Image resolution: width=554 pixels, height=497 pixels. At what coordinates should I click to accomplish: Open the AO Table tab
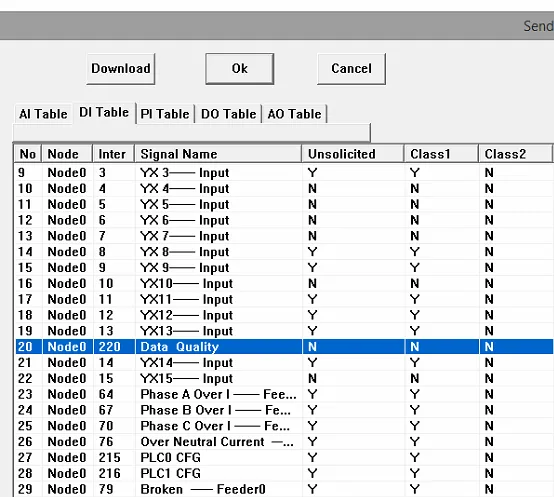(294, 114)
